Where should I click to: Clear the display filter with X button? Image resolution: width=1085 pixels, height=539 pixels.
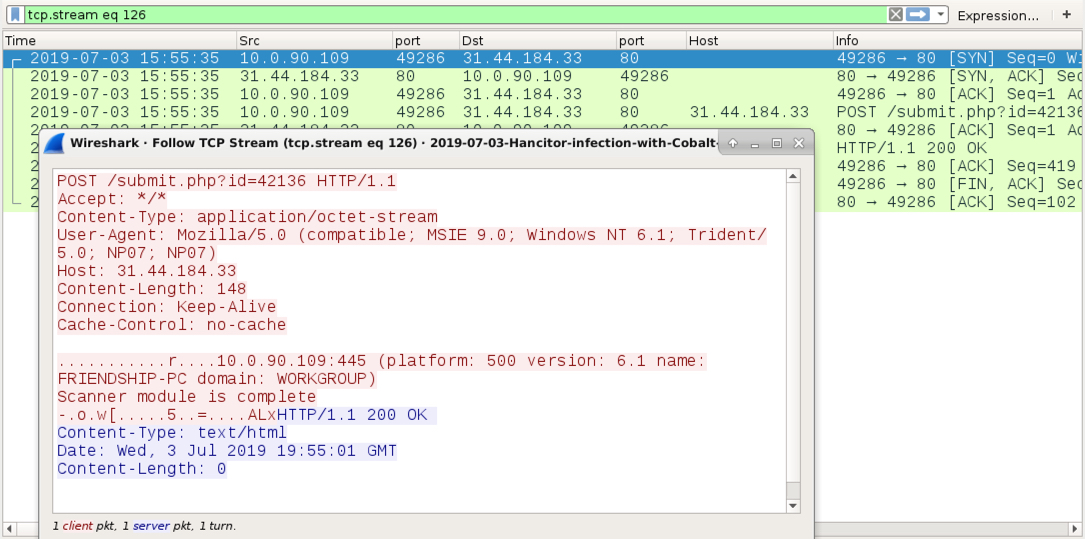[x=895, y=15]
